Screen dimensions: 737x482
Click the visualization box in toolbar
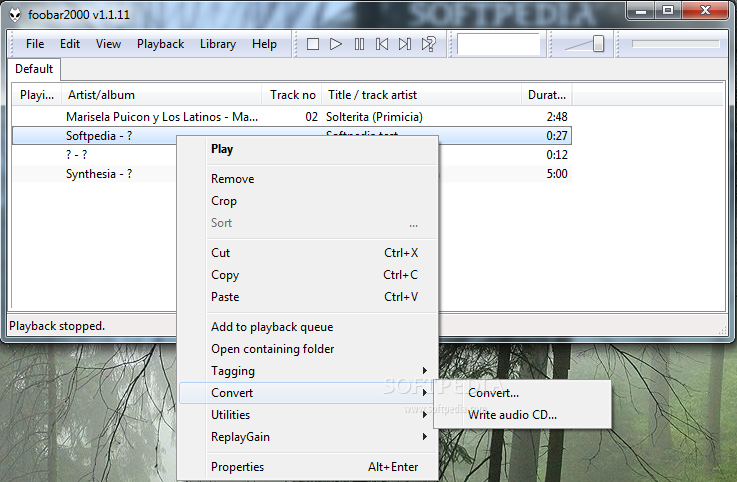(x=499, y=44)
